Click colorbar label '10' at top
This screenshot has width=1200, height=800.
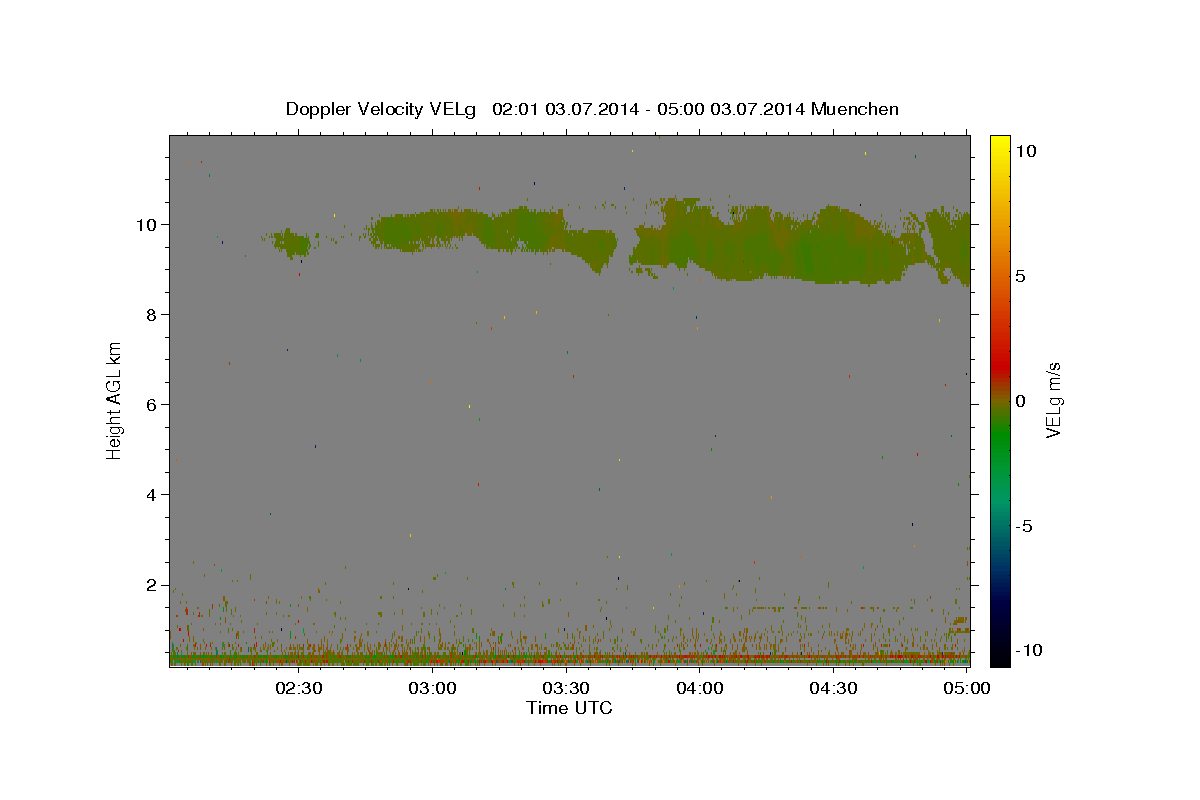point(1025,150)
